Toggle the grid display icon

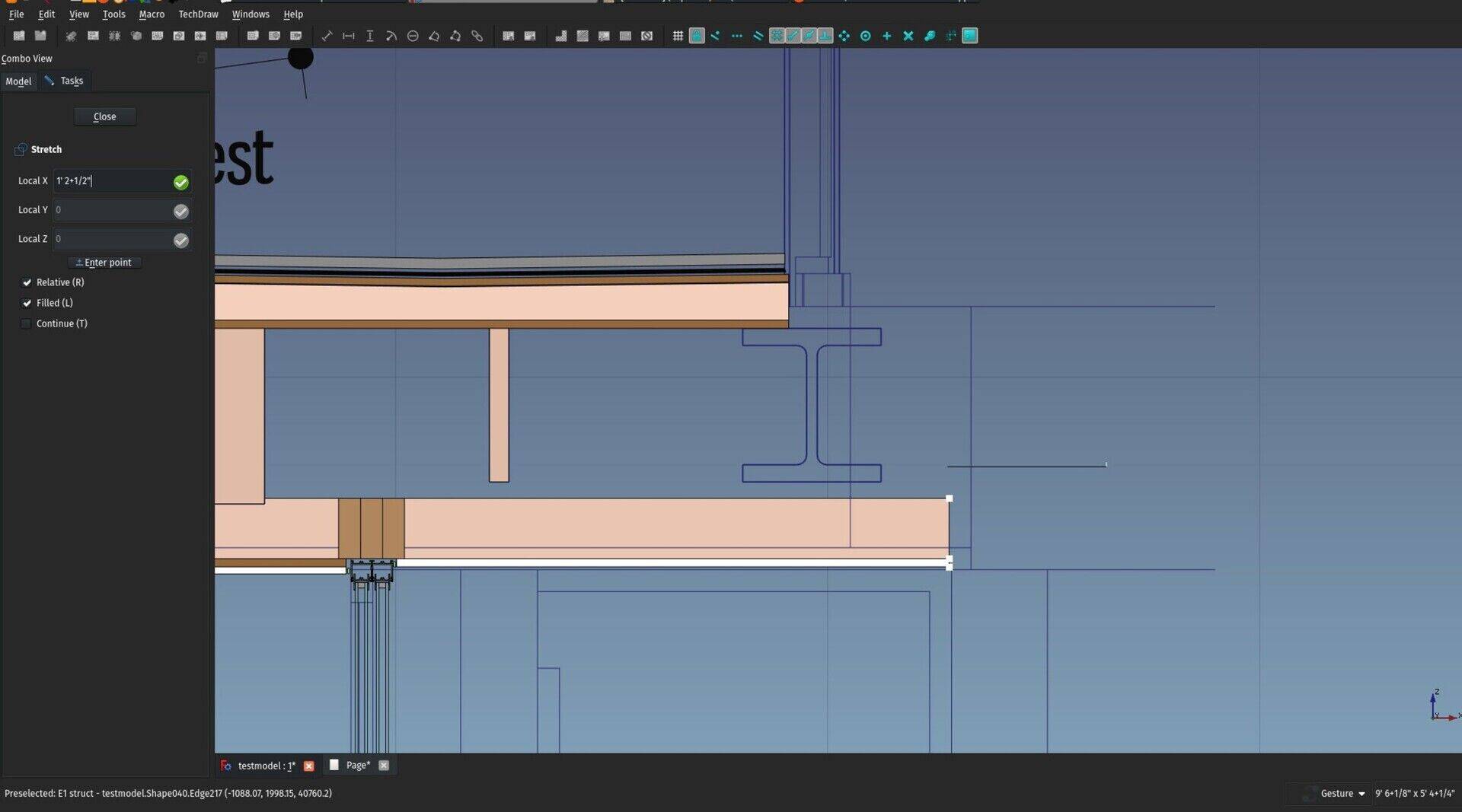click(677, 36)
